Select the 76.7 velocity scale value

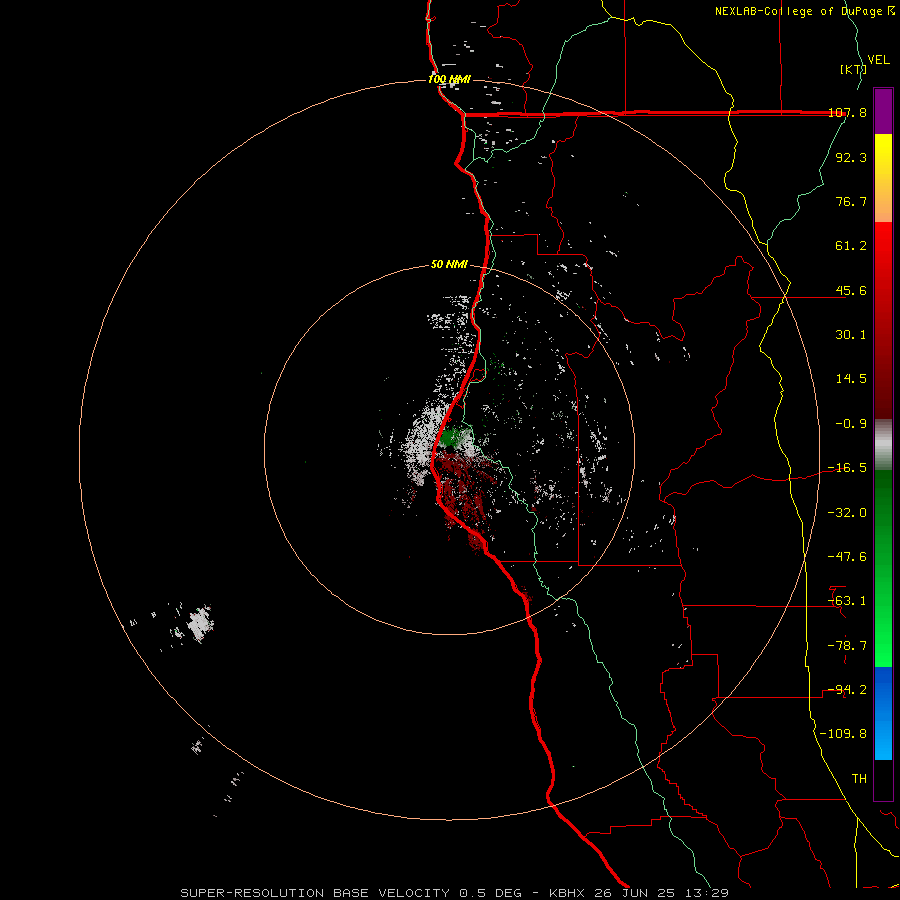tap(851, 201)
